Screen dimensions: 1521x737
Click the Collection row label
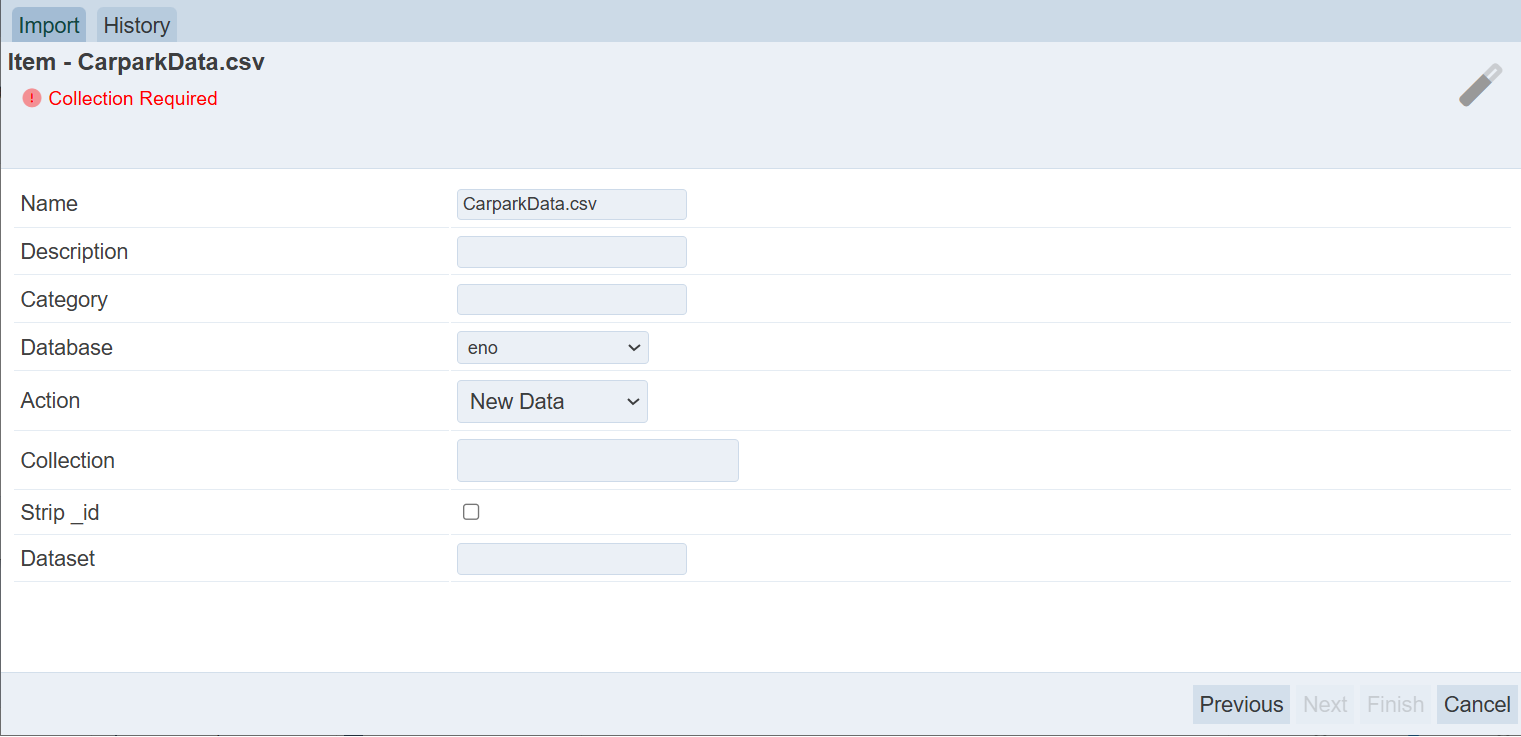tap(68, 461)
